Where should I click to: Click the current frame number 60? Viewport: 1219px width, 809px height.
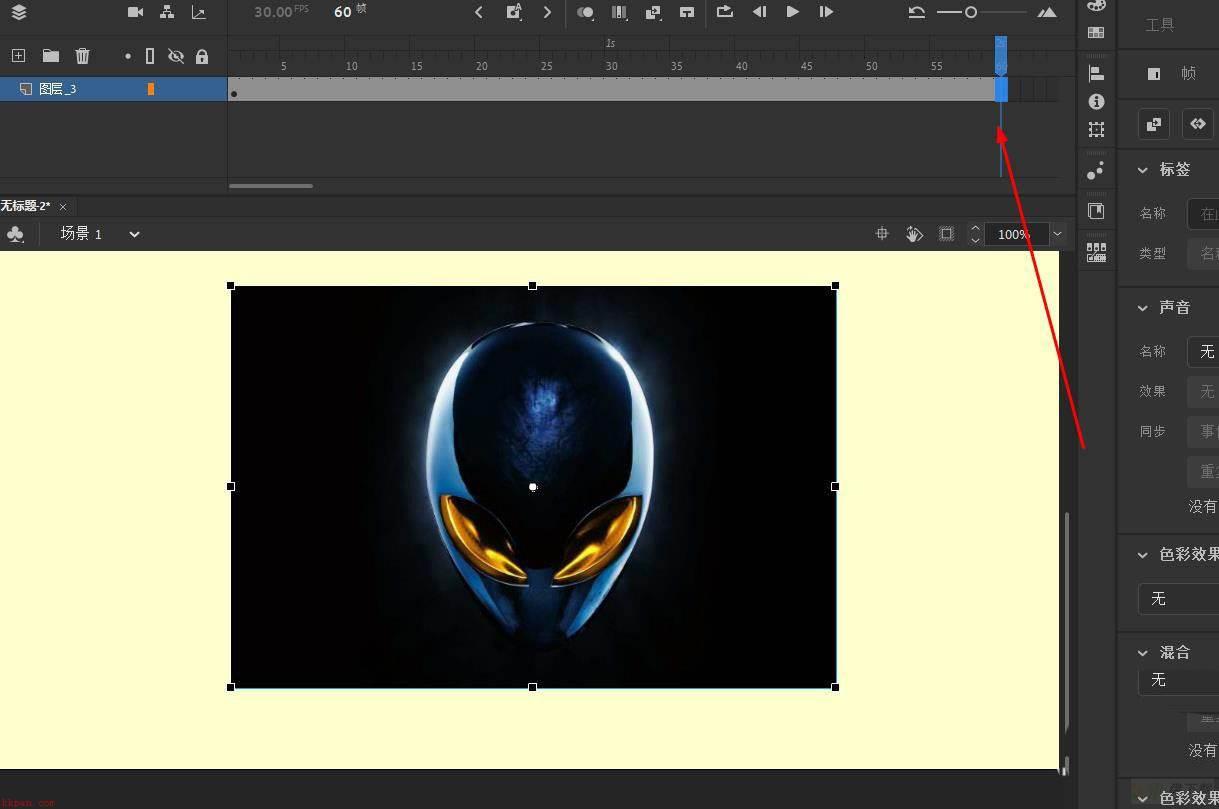(x=343, y=12)
